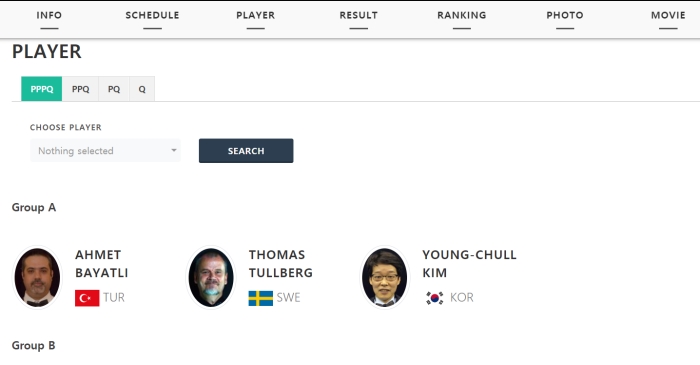Open Young-Chull Kim's portrait photo
This screenshot has height=365, width=700.
384,277
